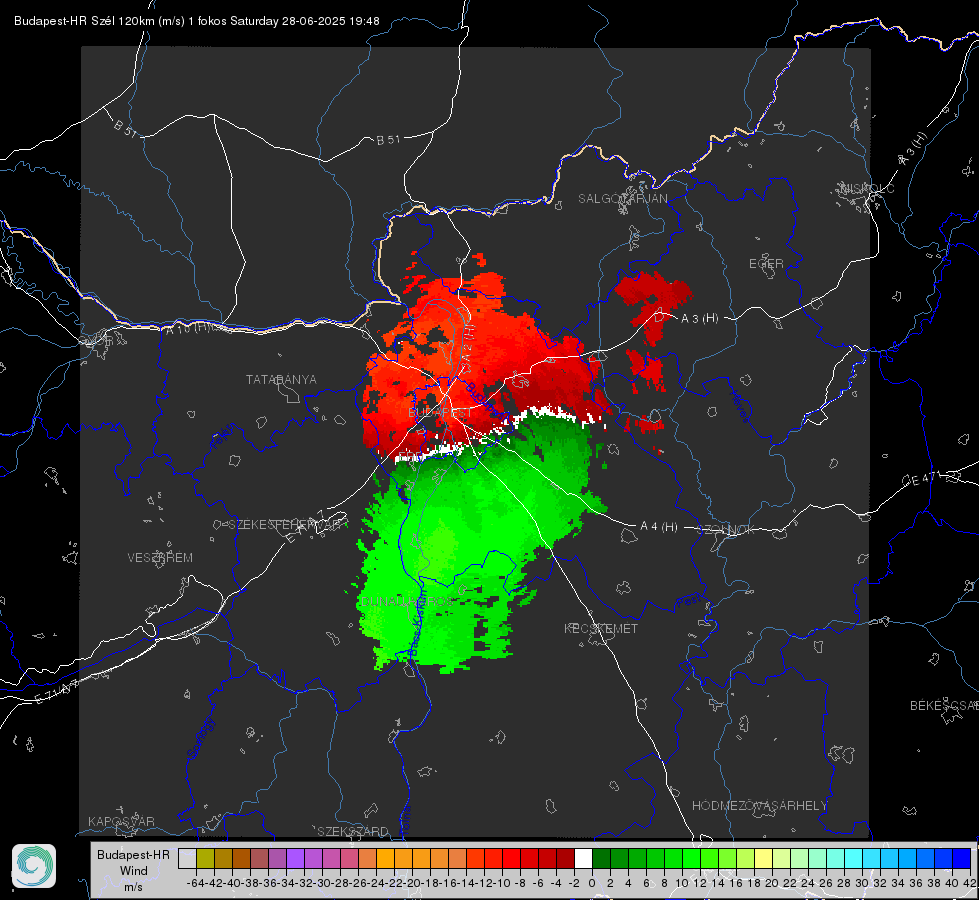Viewport: 979px width, 900px height.
Task: Pick the dark blue last legend swatch
Action: (x=962, y=858)
